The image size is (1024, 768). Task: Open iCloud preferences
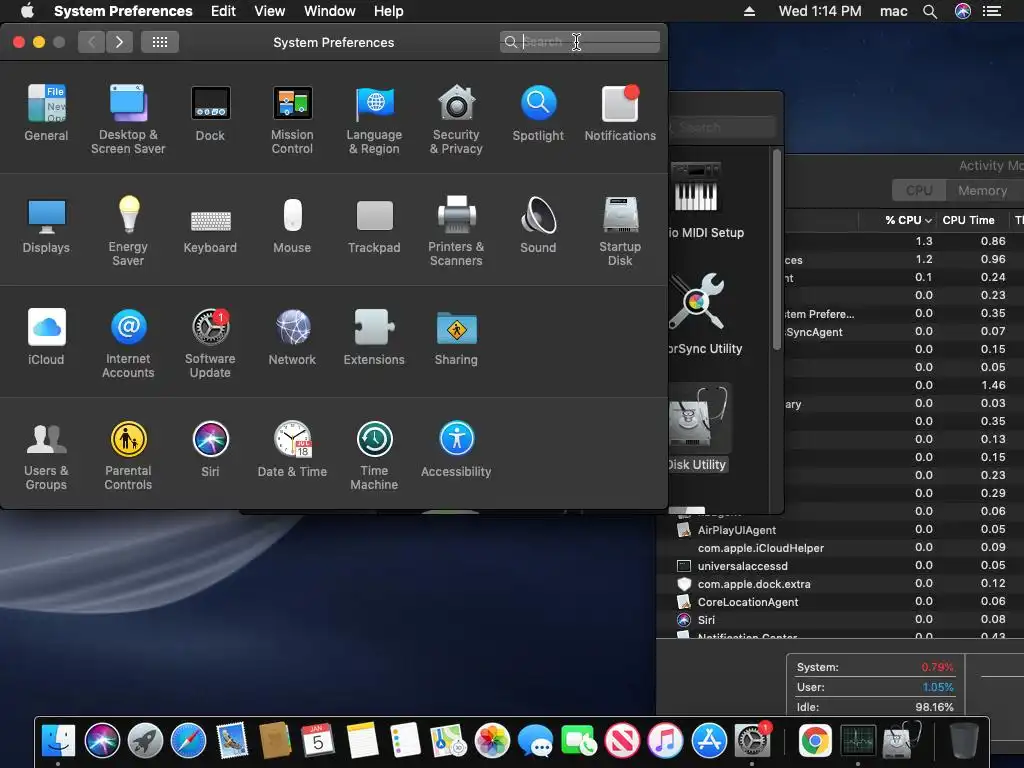46,337
